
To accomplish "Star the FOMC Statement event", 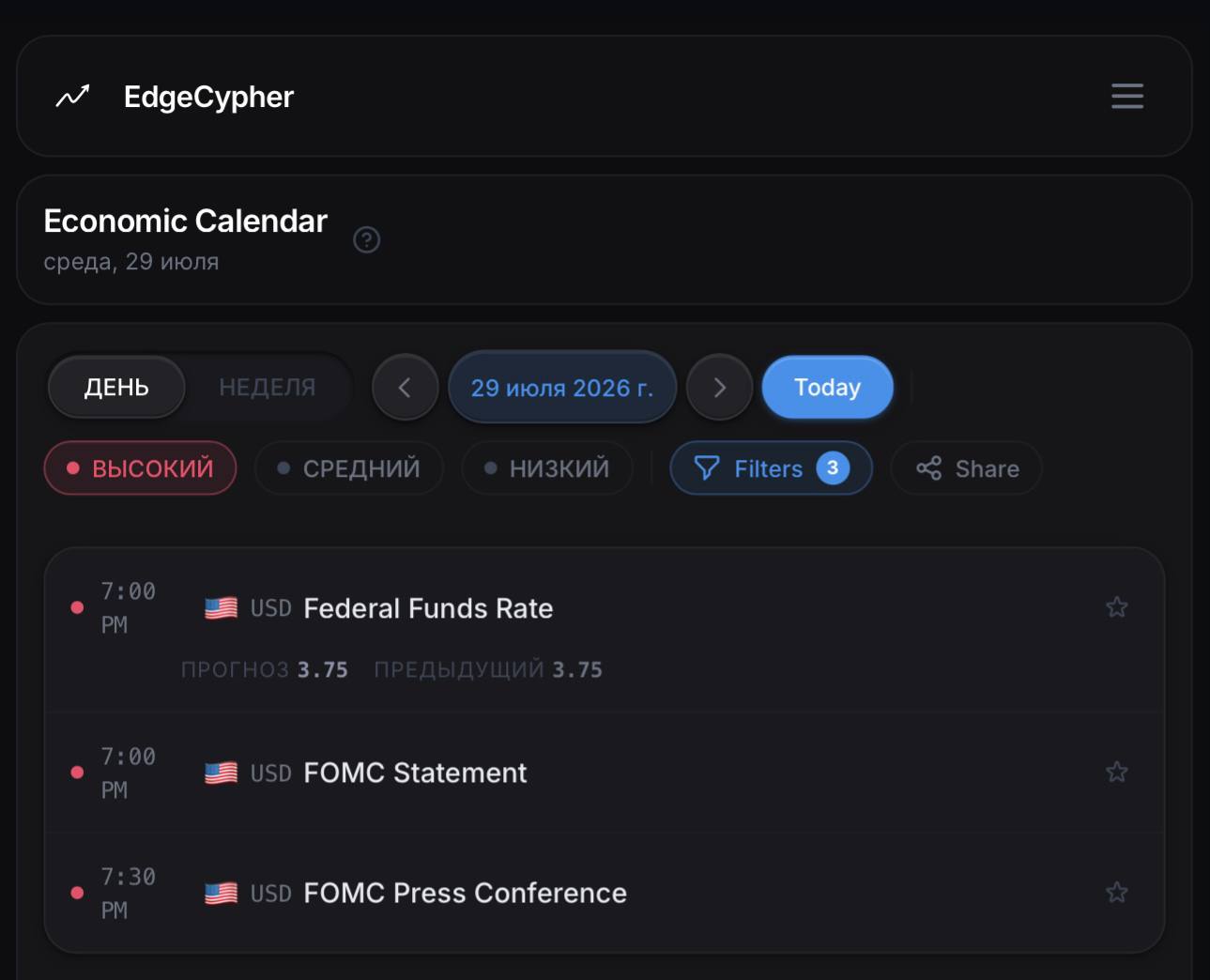I will point(1116,773).
